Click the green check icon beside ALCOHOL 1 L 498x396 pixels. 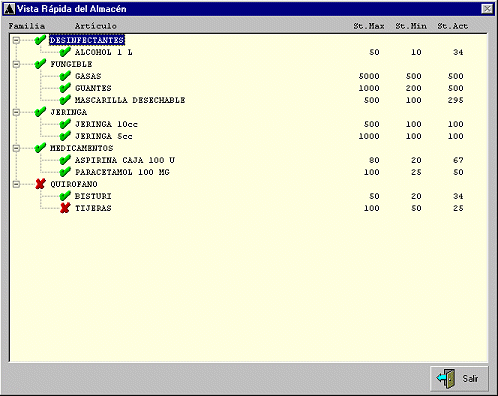coord(65,52)
